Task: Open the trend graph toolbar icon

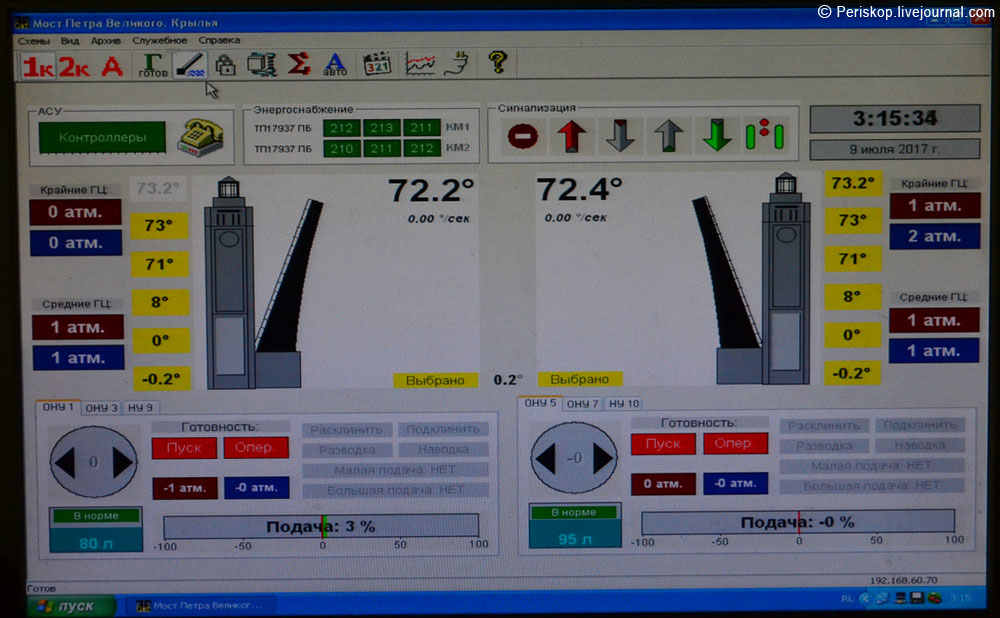Action: [x=420, y=65]
